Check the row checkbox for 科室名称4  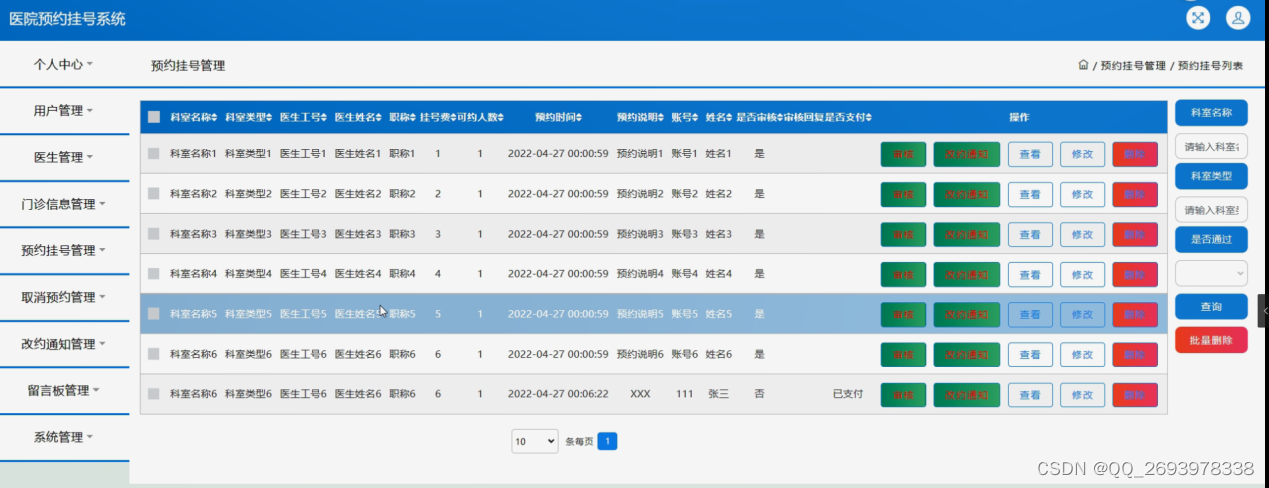coord(154,273)
